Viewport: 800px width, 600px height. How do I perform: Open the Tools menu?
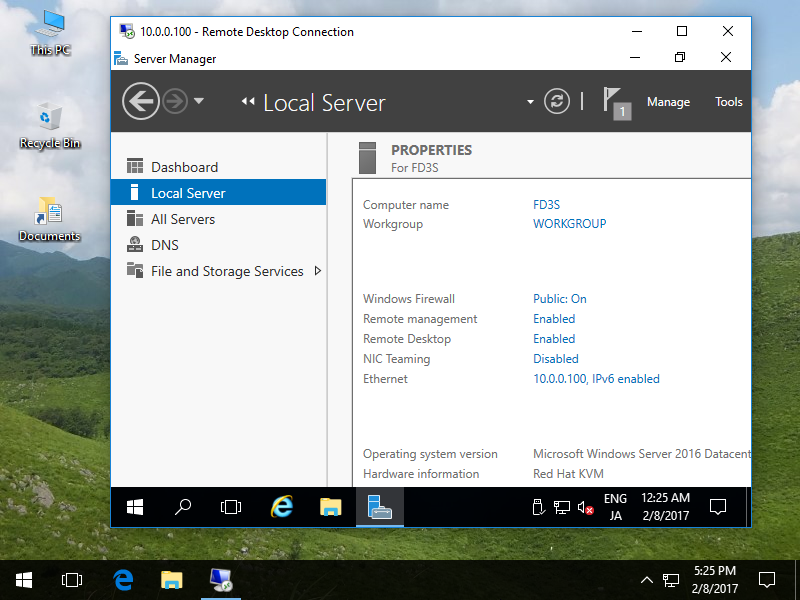pos(728,101)
